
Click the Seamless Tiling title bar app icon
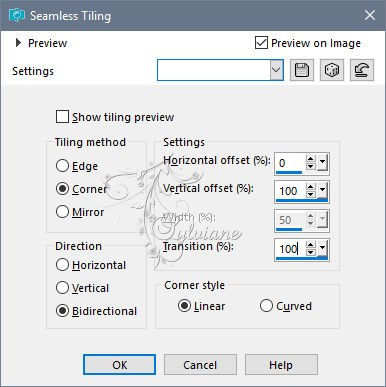(x=17, y=16)
